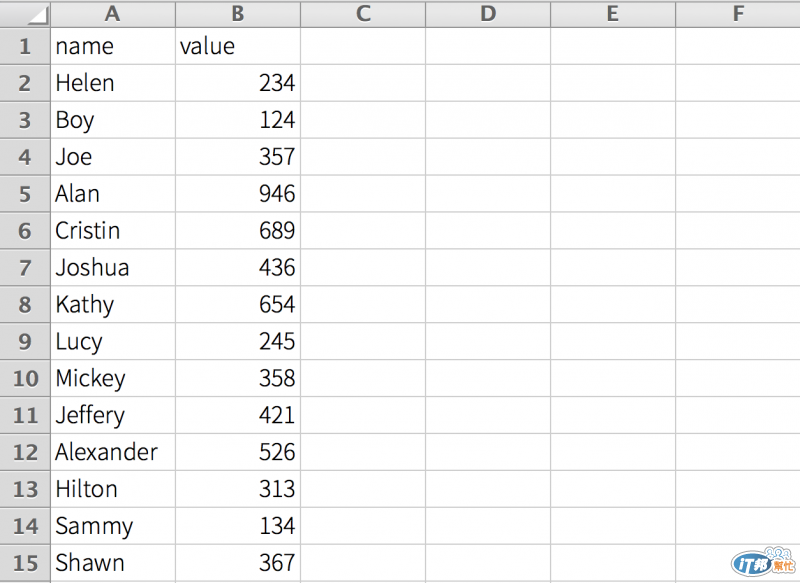Click the cell with value 689

pyautogui.click(x=238, y=231)
